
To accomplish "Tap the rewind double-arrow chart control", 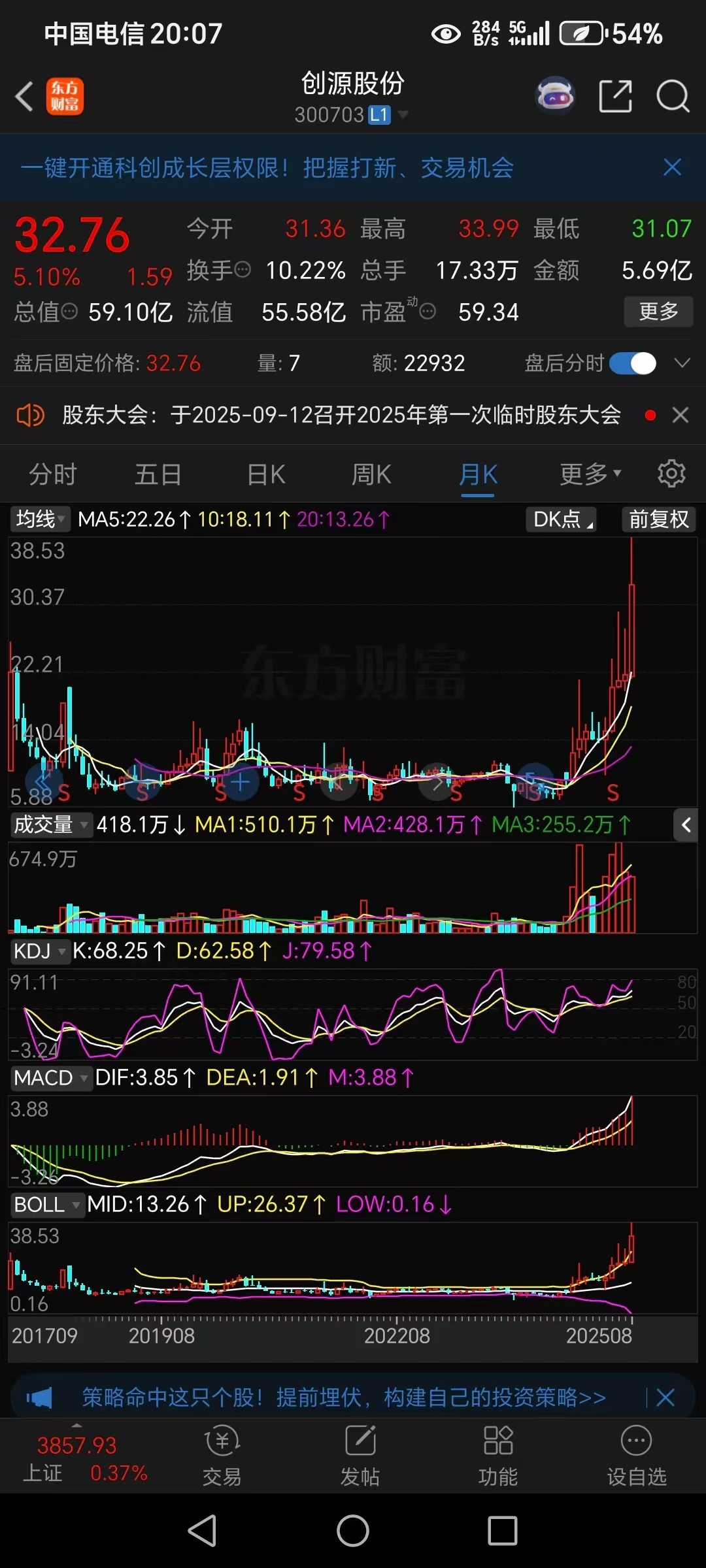I will coord(43,781).
